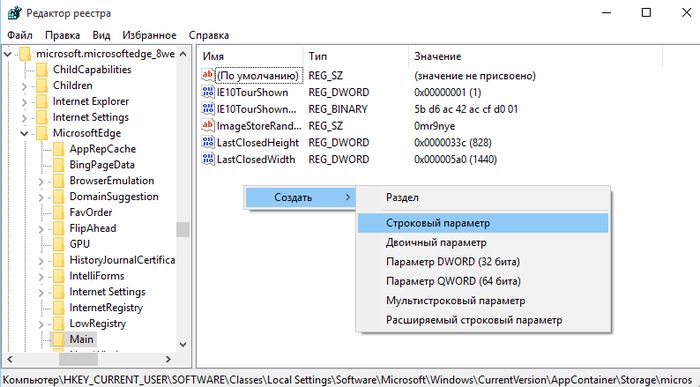Choose Параметр DWORD (32 бита)
The width and height of the screenshot is (700, 387).
tap(483, 262)
